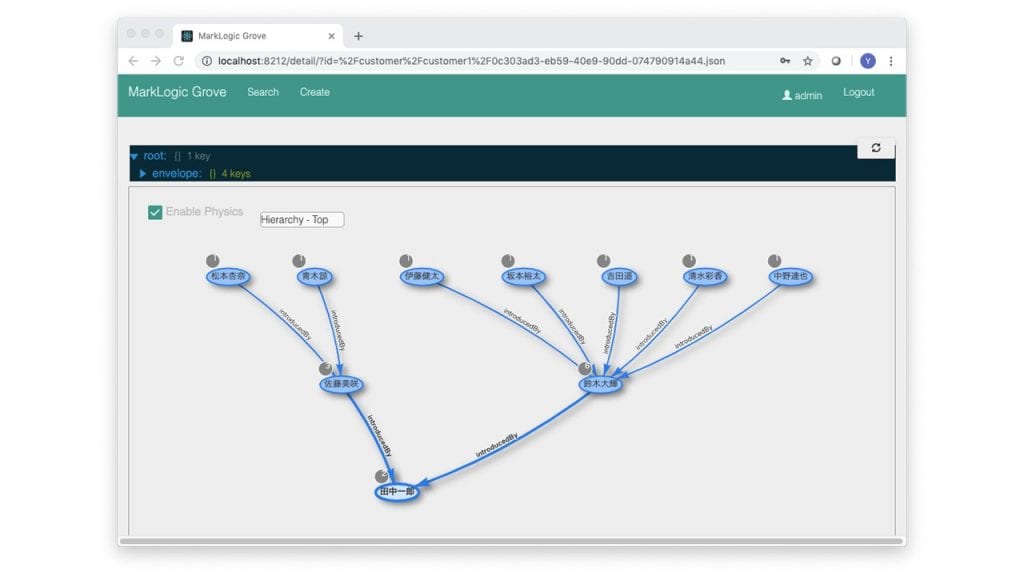Bookmark this page with the star icon
This screenshot has height=576, width=1024.
807,61
